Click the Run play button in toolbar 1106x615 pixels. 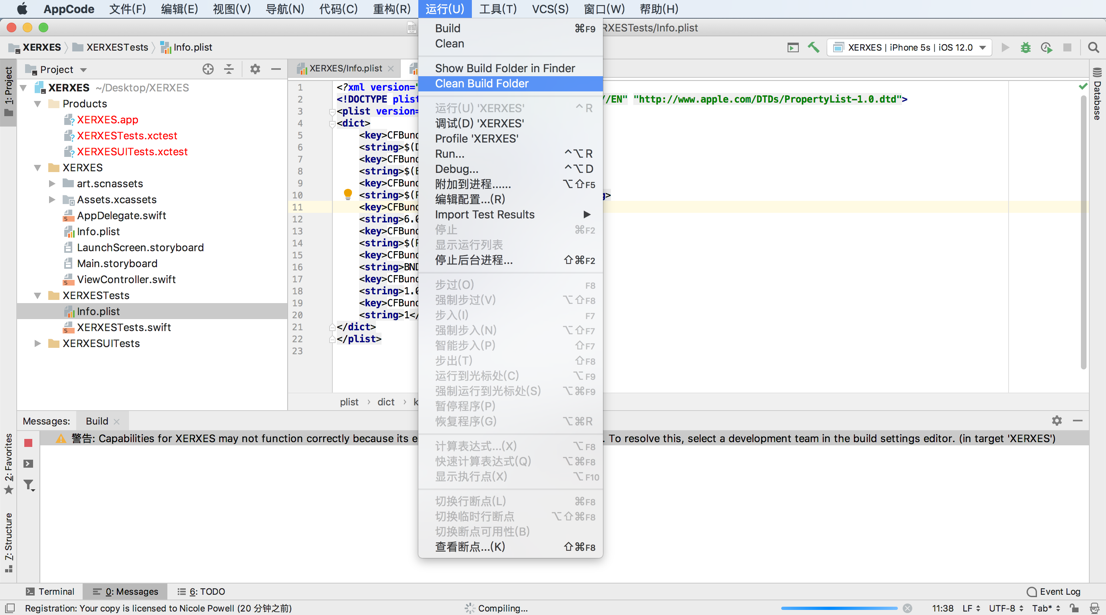(1005, 47)
